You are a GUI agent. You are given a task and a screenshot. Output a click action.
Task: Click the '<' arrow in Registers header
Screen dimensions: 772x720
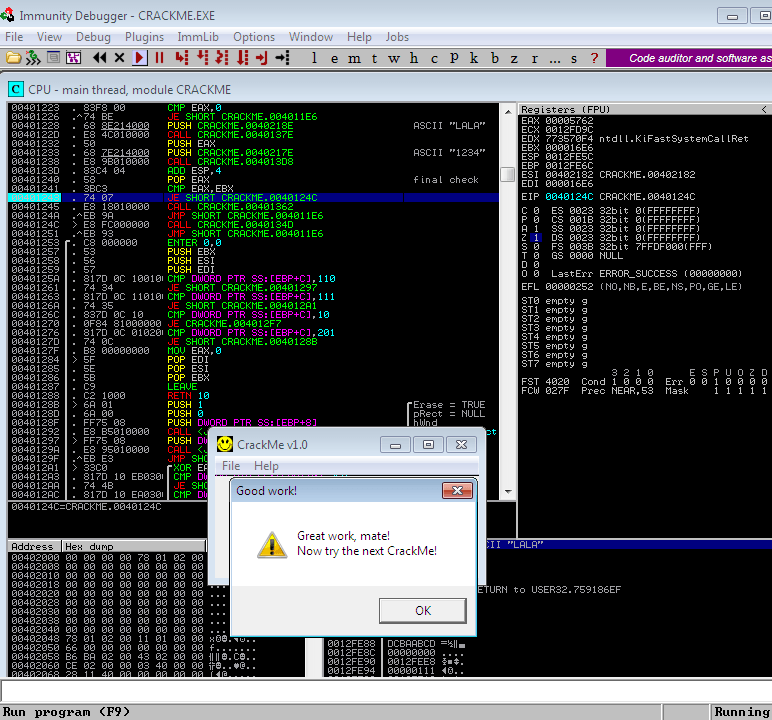coord(764,109)
